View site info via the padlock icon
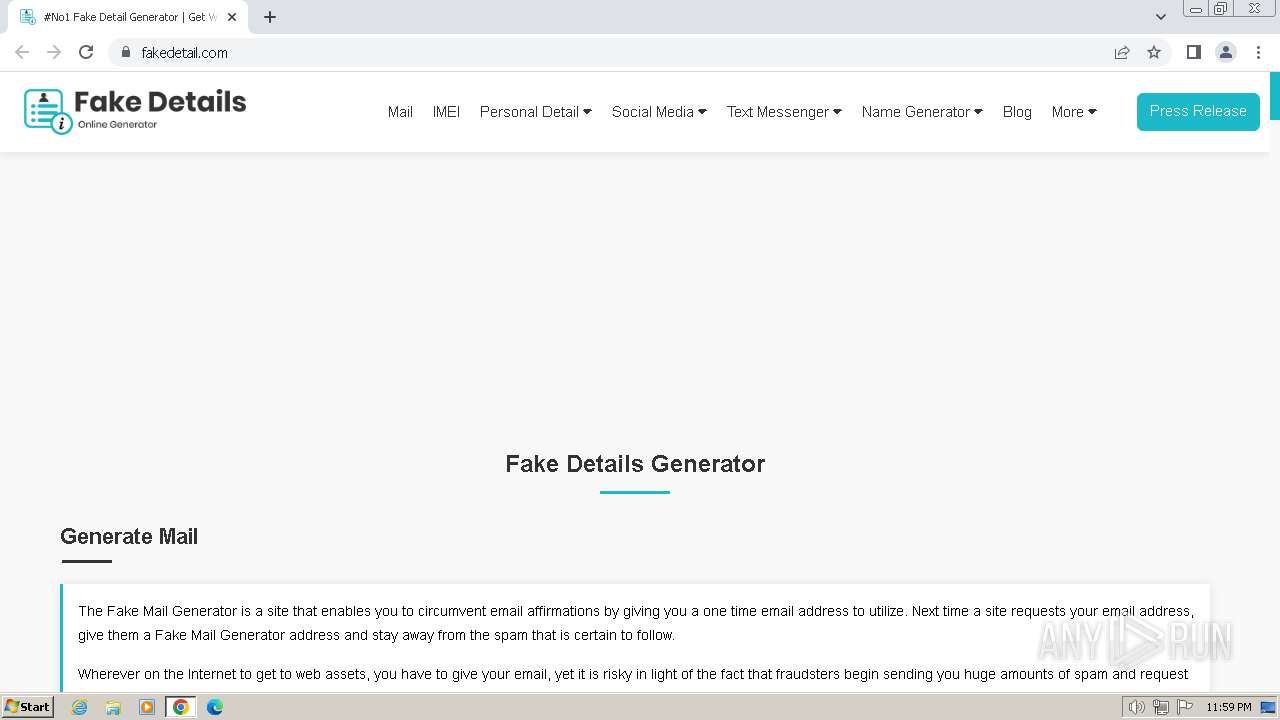Screen dimensions: 1280x720 (126, 52)
